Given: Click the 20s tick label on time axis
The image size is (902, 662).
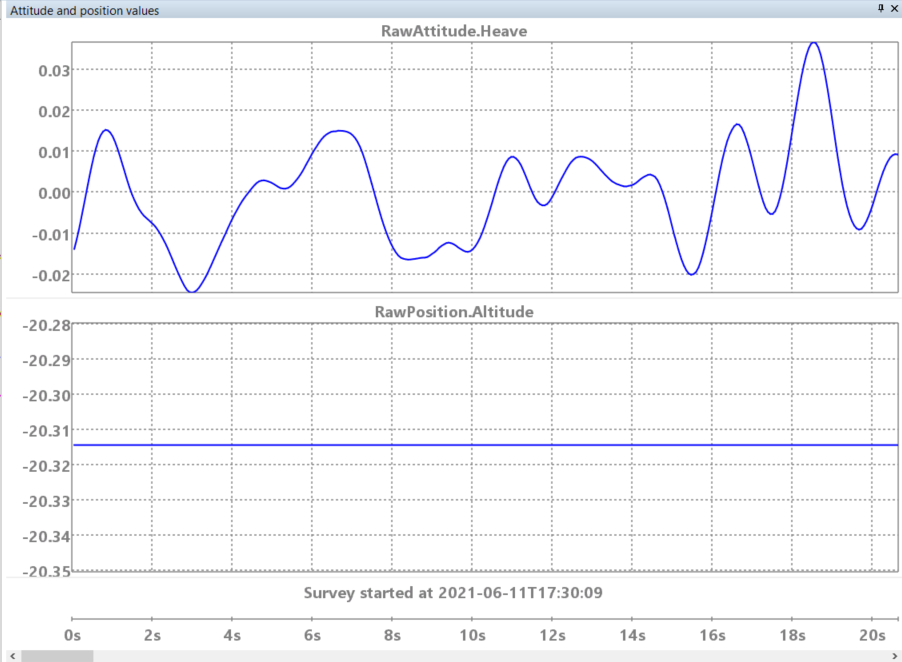Looking at the screenshot, I should click(872, 636).
